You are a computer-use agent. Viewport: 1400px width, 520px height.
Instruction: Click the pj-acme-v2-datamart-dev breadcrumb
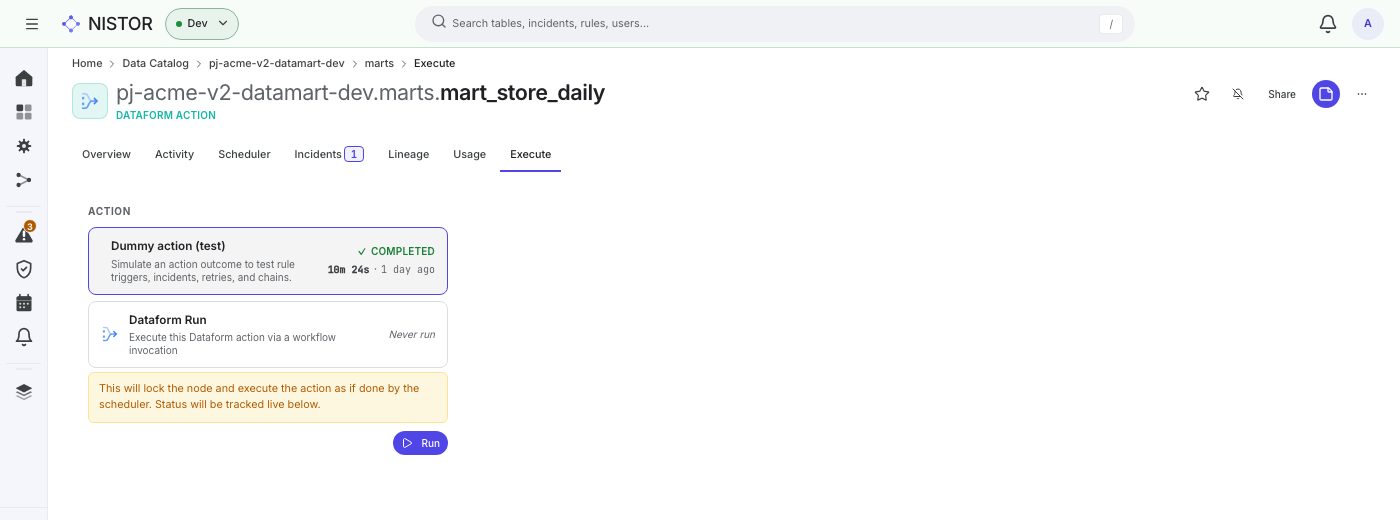tap(277, 63)
